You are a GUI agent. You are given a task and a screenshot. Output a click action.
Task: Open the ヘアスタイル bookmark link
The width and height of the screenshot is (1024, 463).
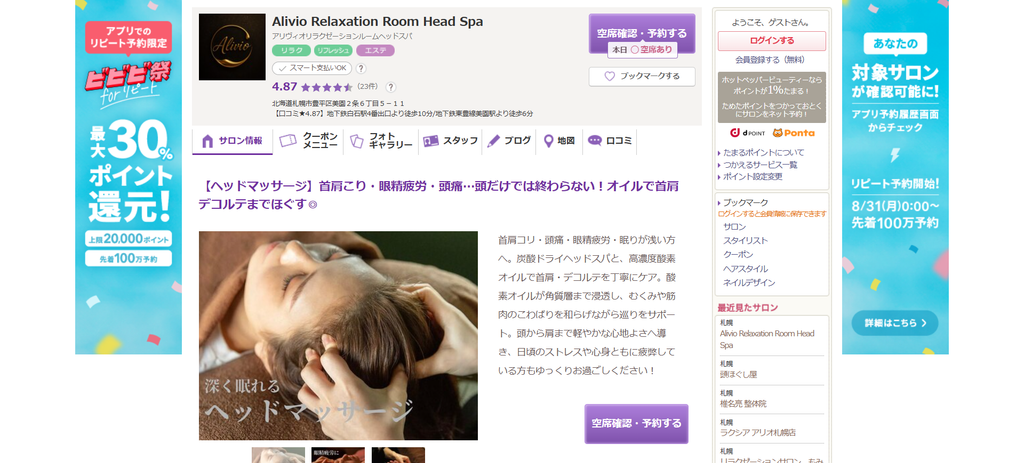(745, 268)
